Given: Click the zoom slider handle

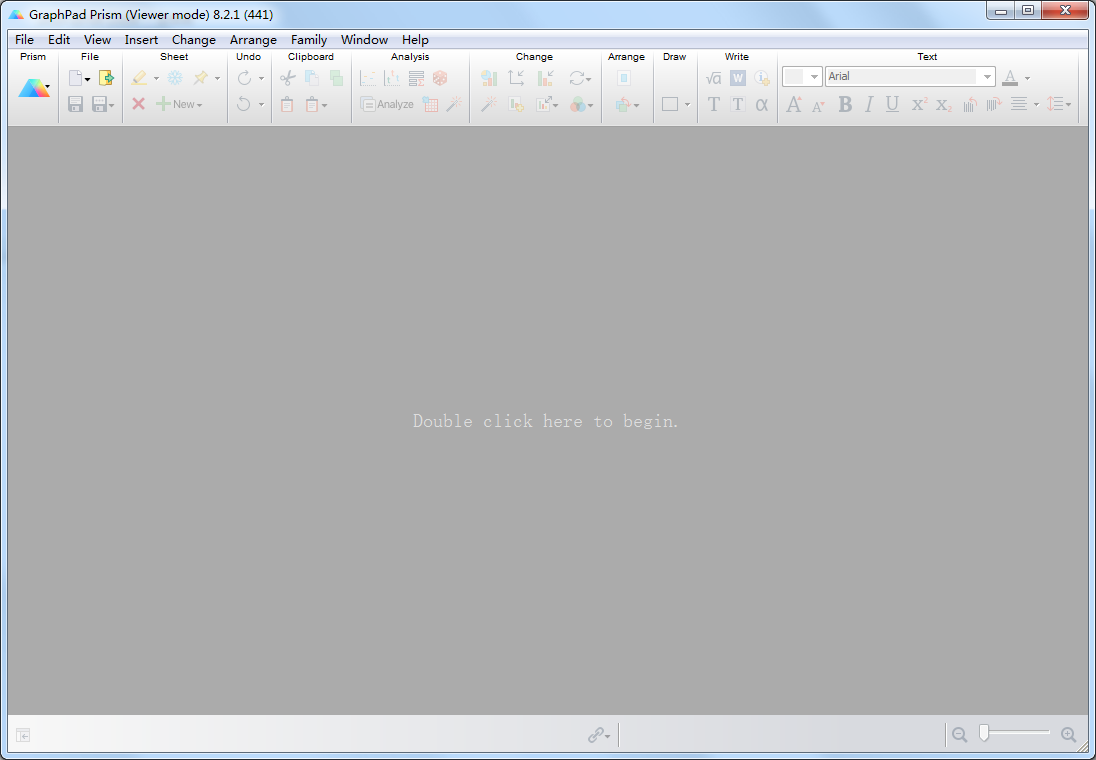Looking at the screenshot, I should point(984,733).
